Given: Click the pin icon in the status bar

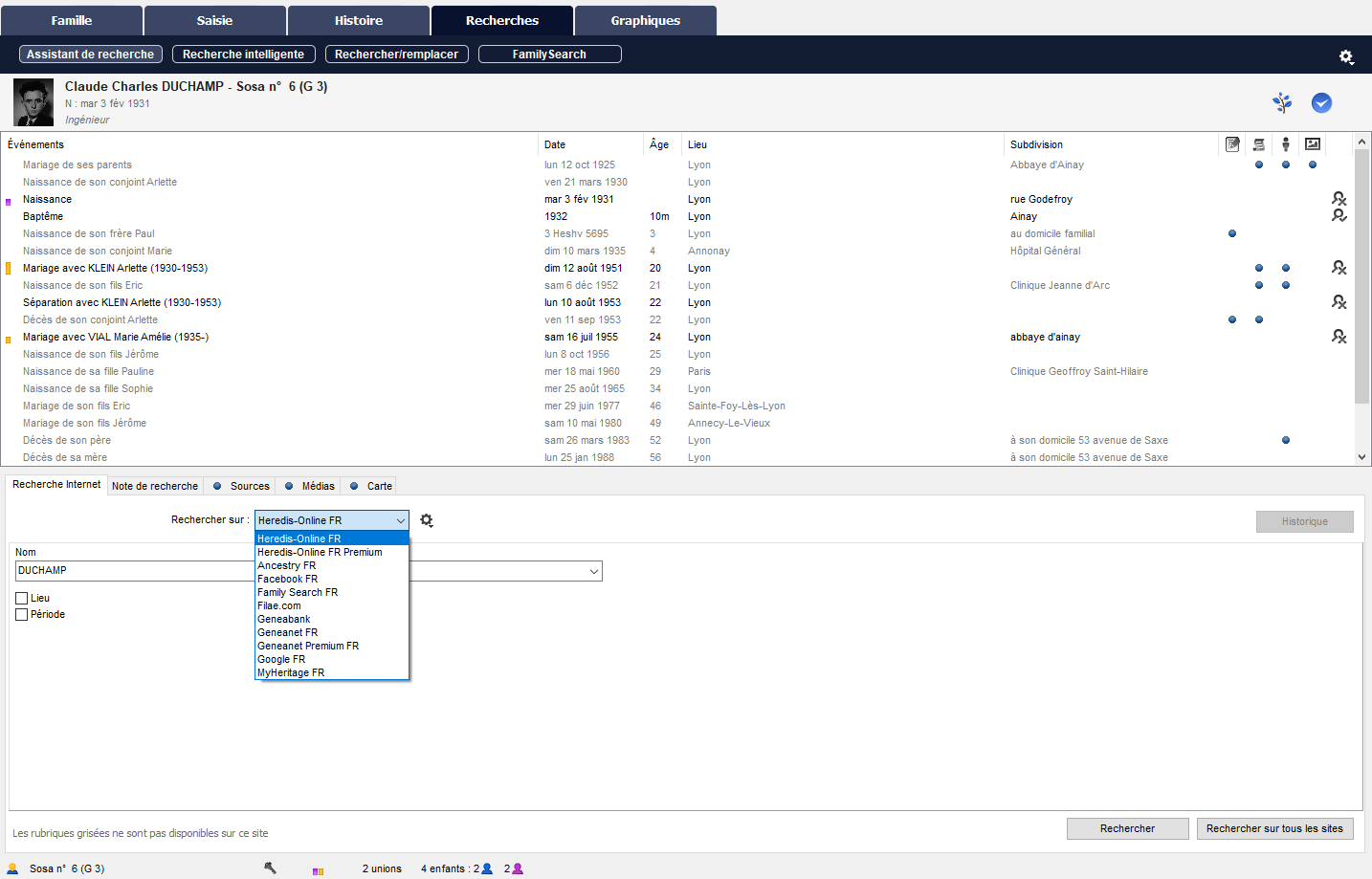Looking at the screenshot, I should click(x=270, y=868).
